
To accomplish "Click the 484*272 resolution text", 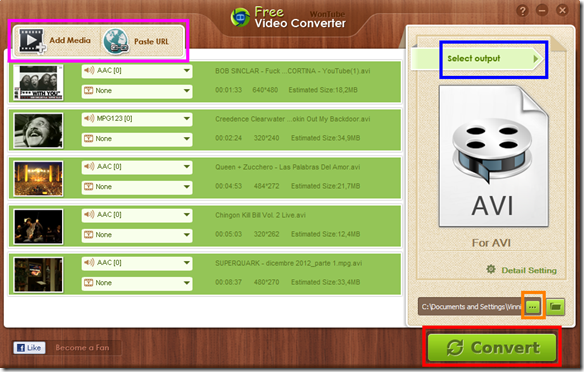I will pyautogui.click(x=266, y=186).
